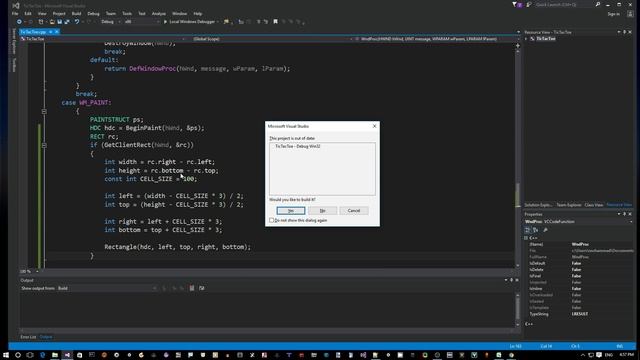Viewport: 640px width, 360px height.
Task: Click the vertical scrollbar of the code editor
Action: 518,157
